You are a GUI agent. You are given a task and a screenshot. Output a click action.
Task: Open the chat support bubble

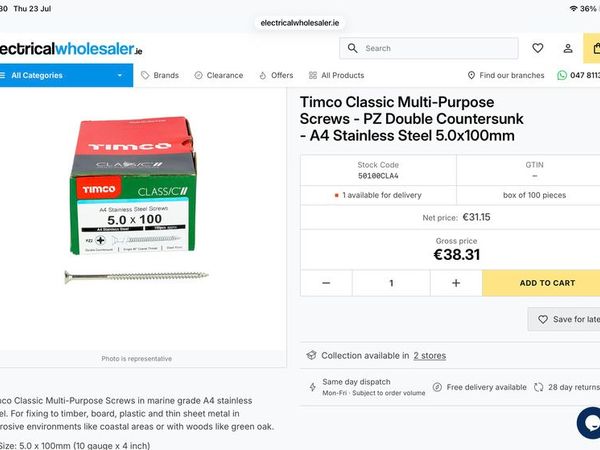coord(589,422)
